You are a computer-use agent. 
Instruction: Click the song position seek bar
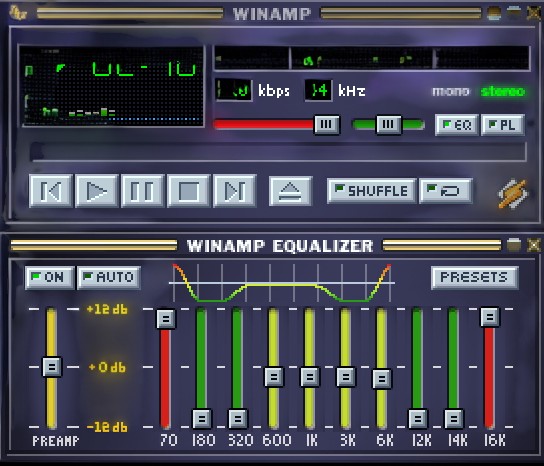coord(279,152)
